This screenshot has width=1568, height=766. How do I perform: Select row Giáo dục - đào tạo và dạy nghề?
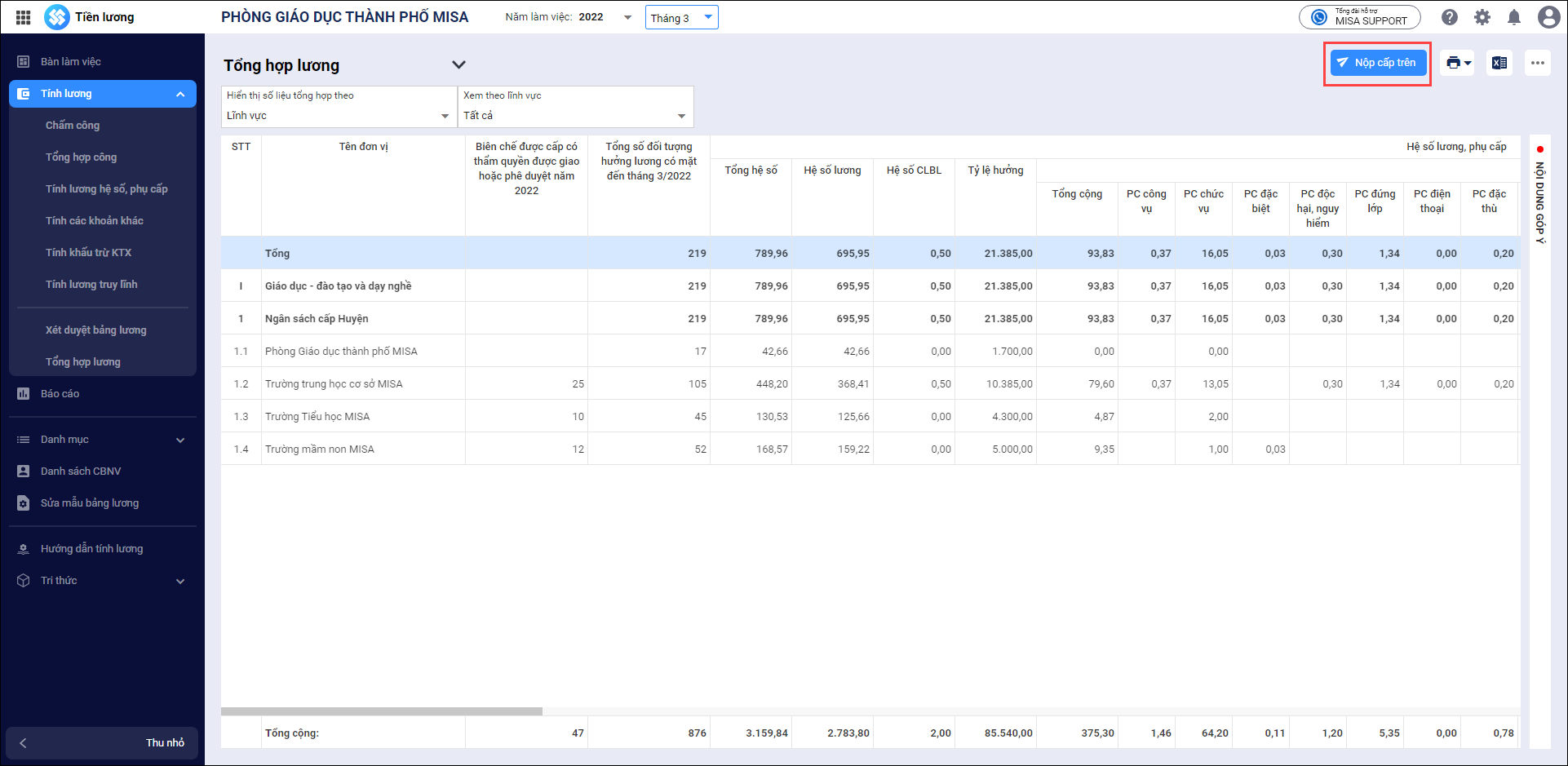point(870,286)
